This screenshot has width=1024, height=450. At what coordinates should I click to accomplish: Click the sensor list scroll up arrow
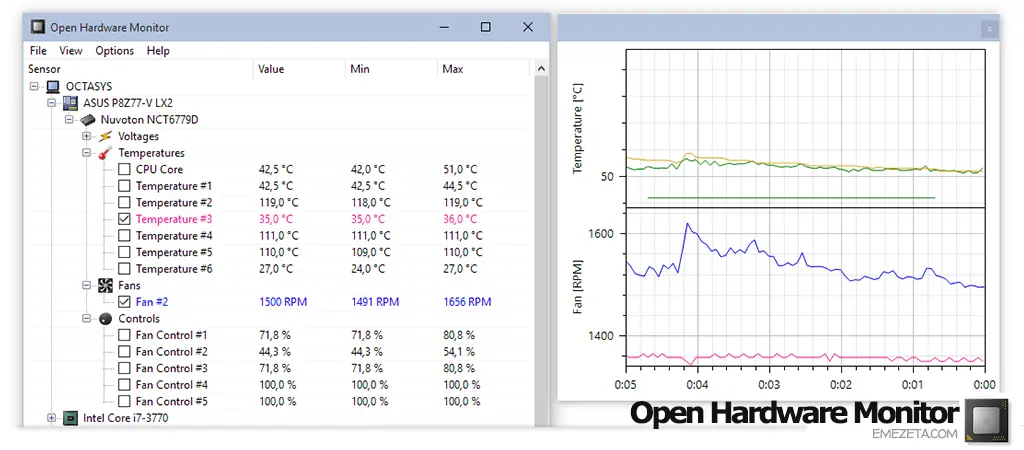point(541,69)
